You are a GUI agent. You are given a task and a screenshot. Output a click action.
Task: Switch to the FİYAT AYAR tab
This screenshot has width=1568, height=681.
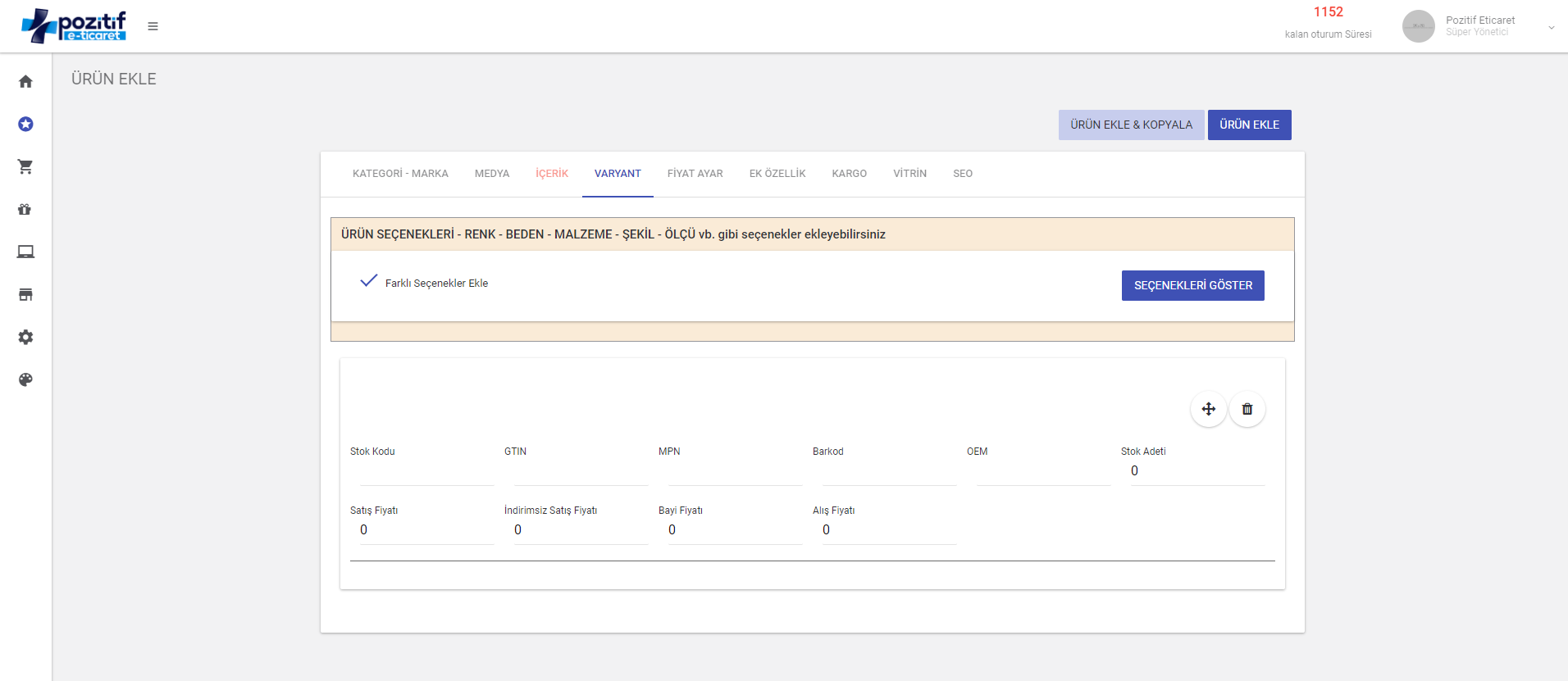[x=695, y=174]
